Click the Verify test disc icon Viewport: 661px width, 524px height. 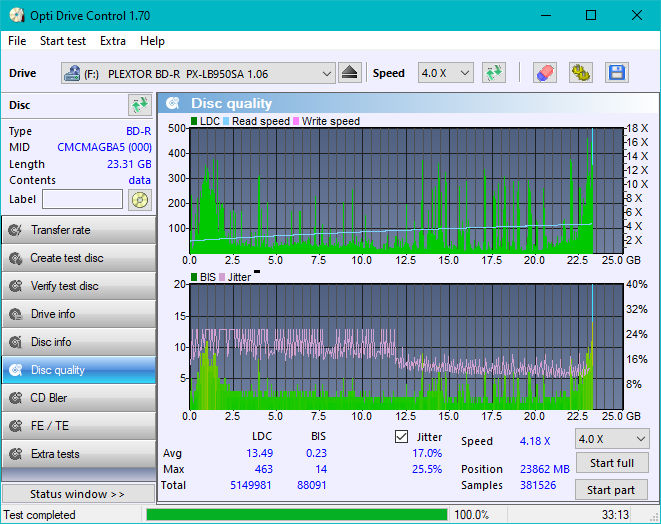coord(16,286)
